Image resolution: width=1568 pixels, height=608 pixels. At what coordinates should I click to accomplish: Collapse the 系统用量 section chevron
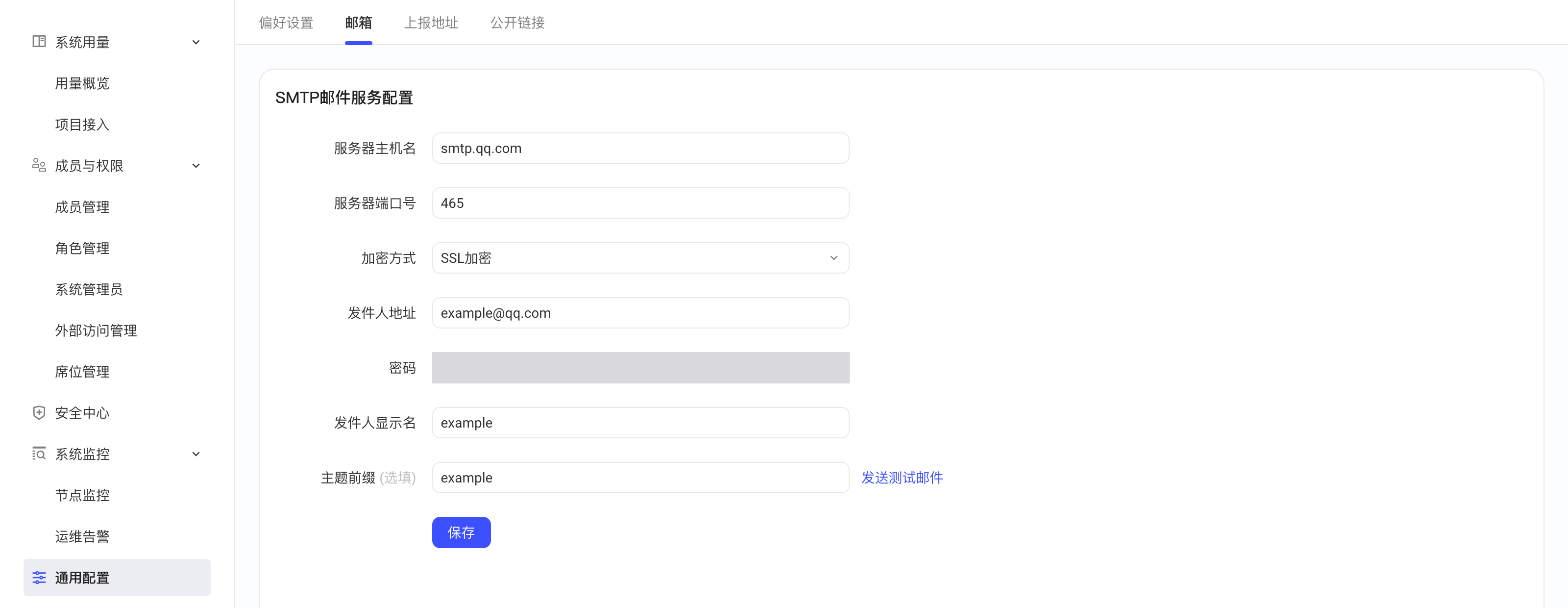[x=196, y=42]
